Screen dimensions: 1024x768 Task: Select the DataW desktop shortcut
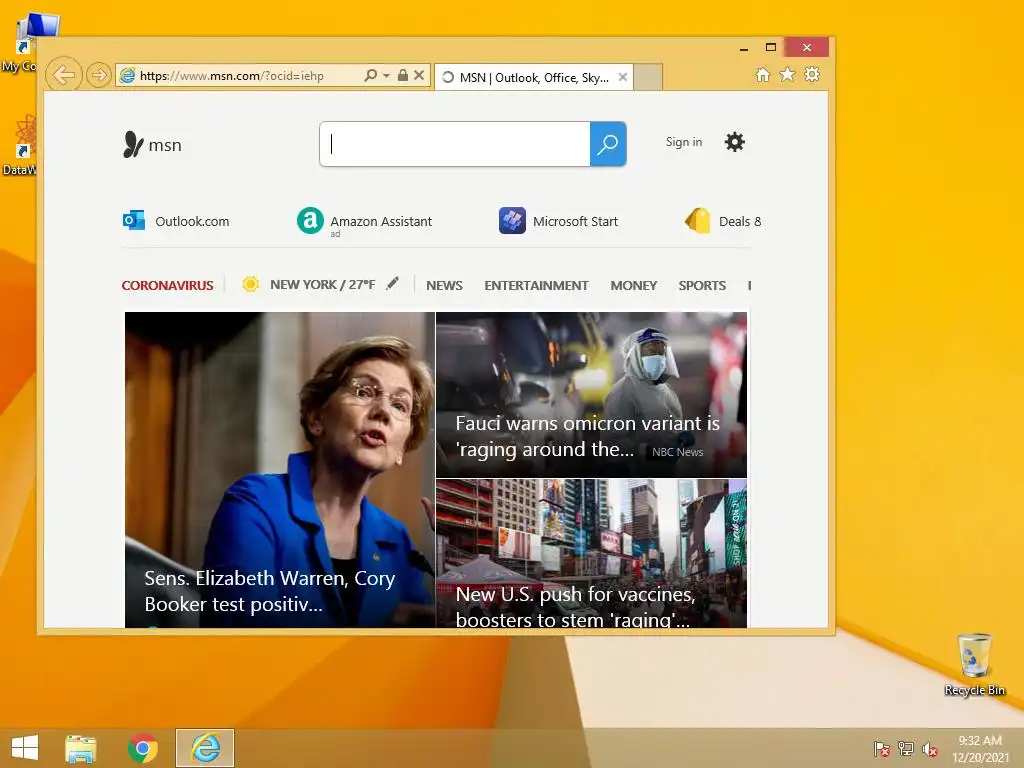(18, 144)
